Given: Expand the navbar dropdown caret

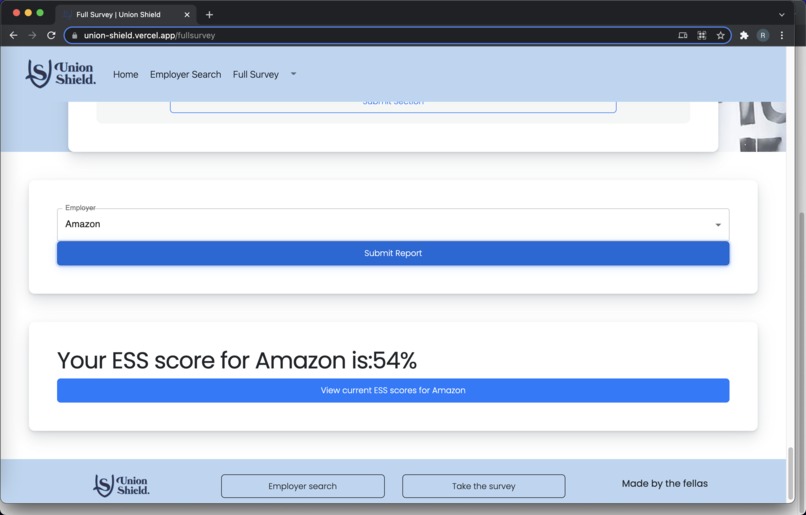Looking at the screenshot, I should click(x=294, y=74).
